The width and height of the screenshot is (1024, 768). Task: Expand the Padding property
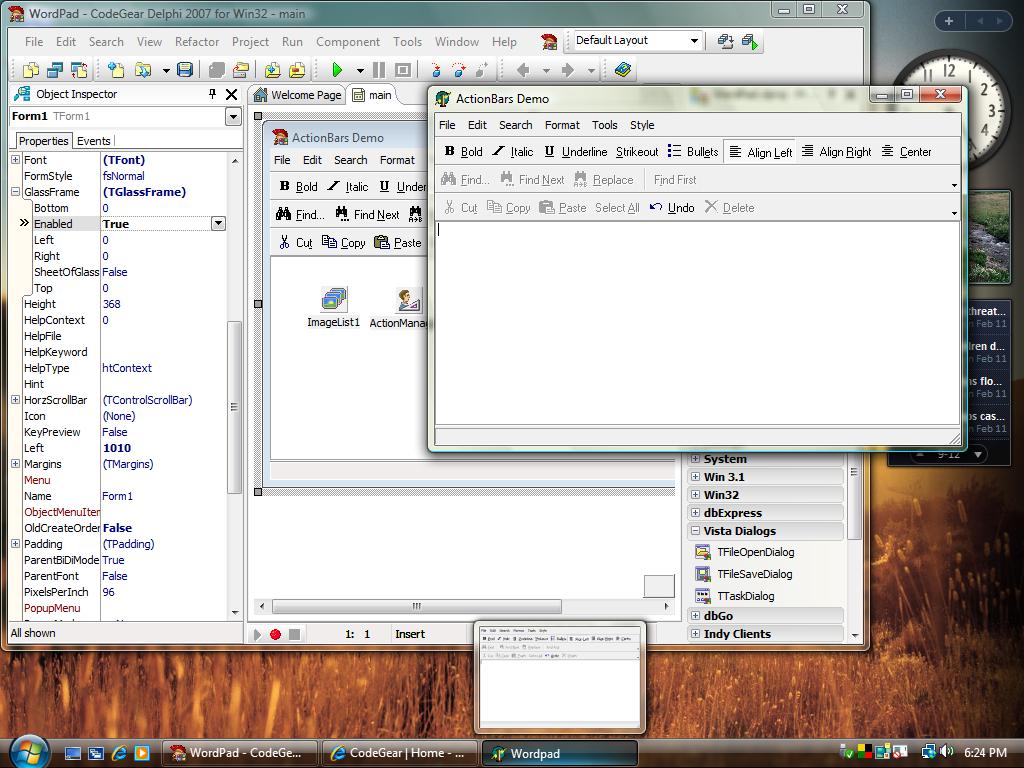tap(16, 543)
